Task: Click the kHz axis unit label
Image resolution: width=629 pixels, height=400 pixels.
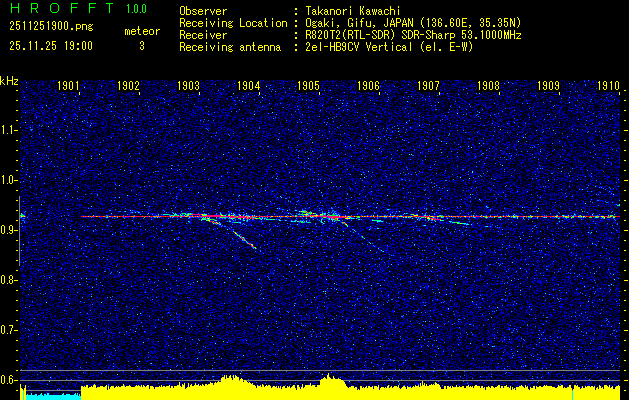Action: (9, 81)
